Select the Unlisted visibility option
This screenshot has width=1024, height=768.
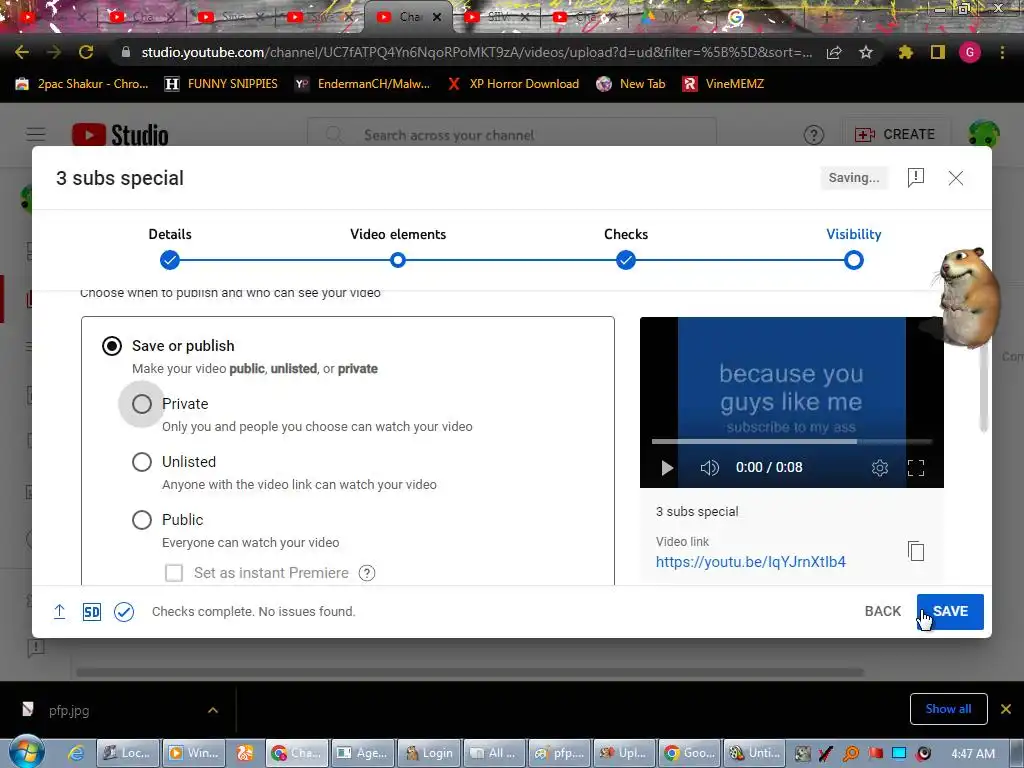coord(142,462)
